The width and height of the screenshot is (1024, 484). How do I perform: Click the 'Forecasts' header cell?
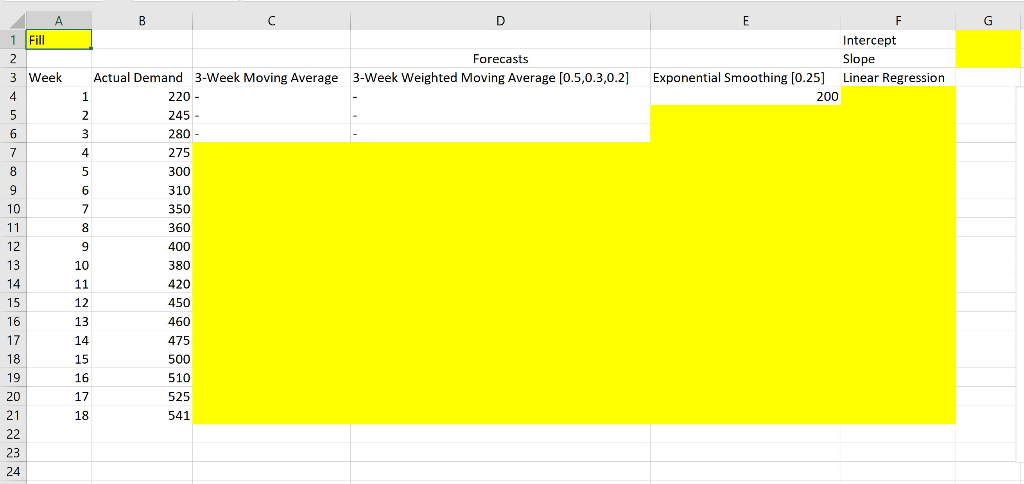(x=500, y=59)
